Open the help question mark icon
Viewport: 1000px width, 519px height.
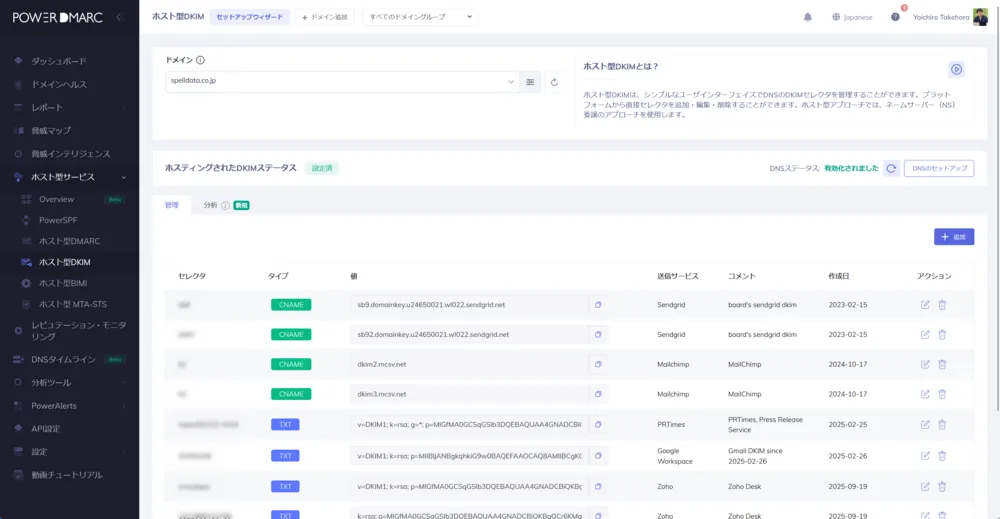(x=895, y=17)
